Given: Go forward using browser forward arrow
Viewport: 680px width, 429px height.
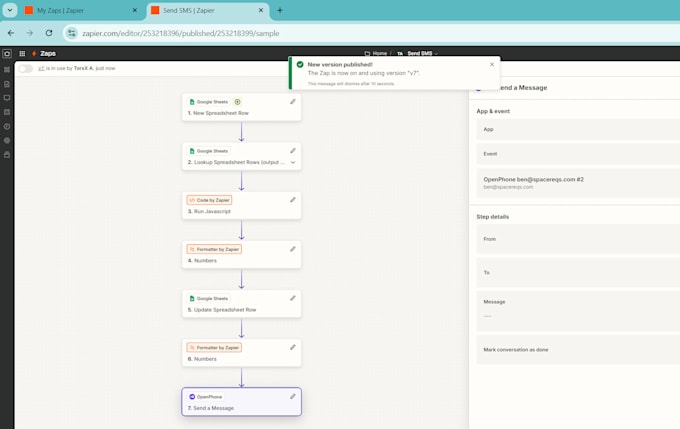Looking at the screenshot, I should [29, 33].
